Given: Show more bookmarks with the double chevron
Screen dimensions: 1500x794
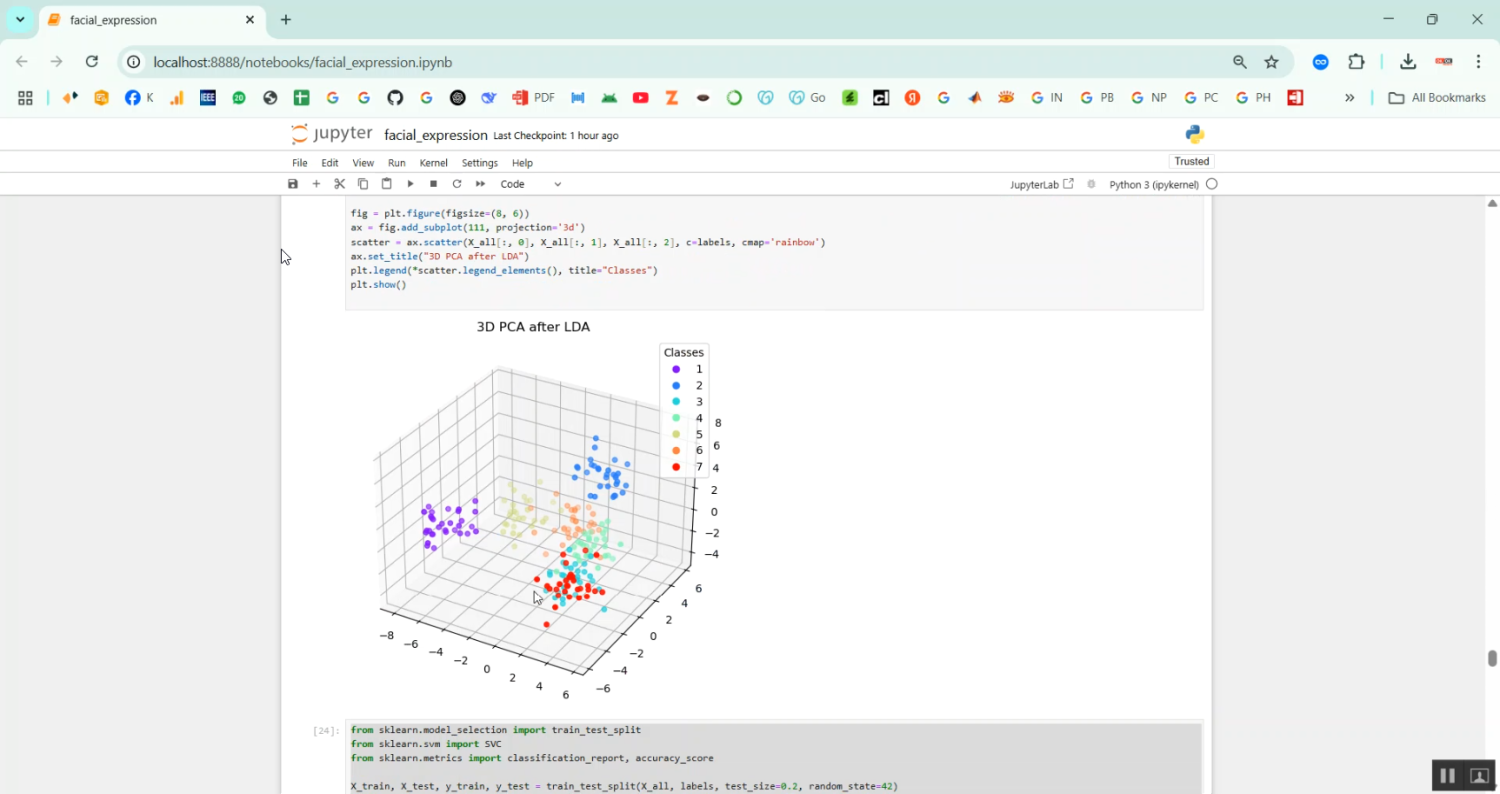Looking at the screenshot, I should coord(1349,98).
